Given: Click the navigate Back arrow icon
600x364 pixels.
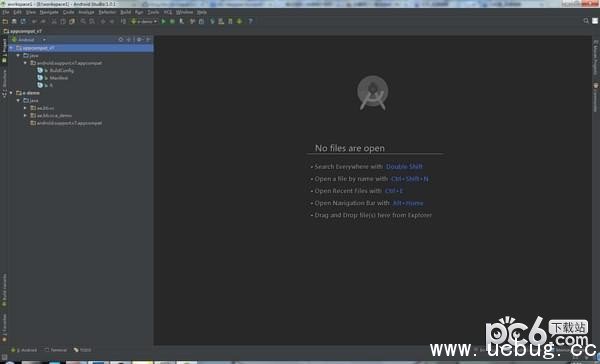Looking at the screenshot, I should [x=103, y=21].
